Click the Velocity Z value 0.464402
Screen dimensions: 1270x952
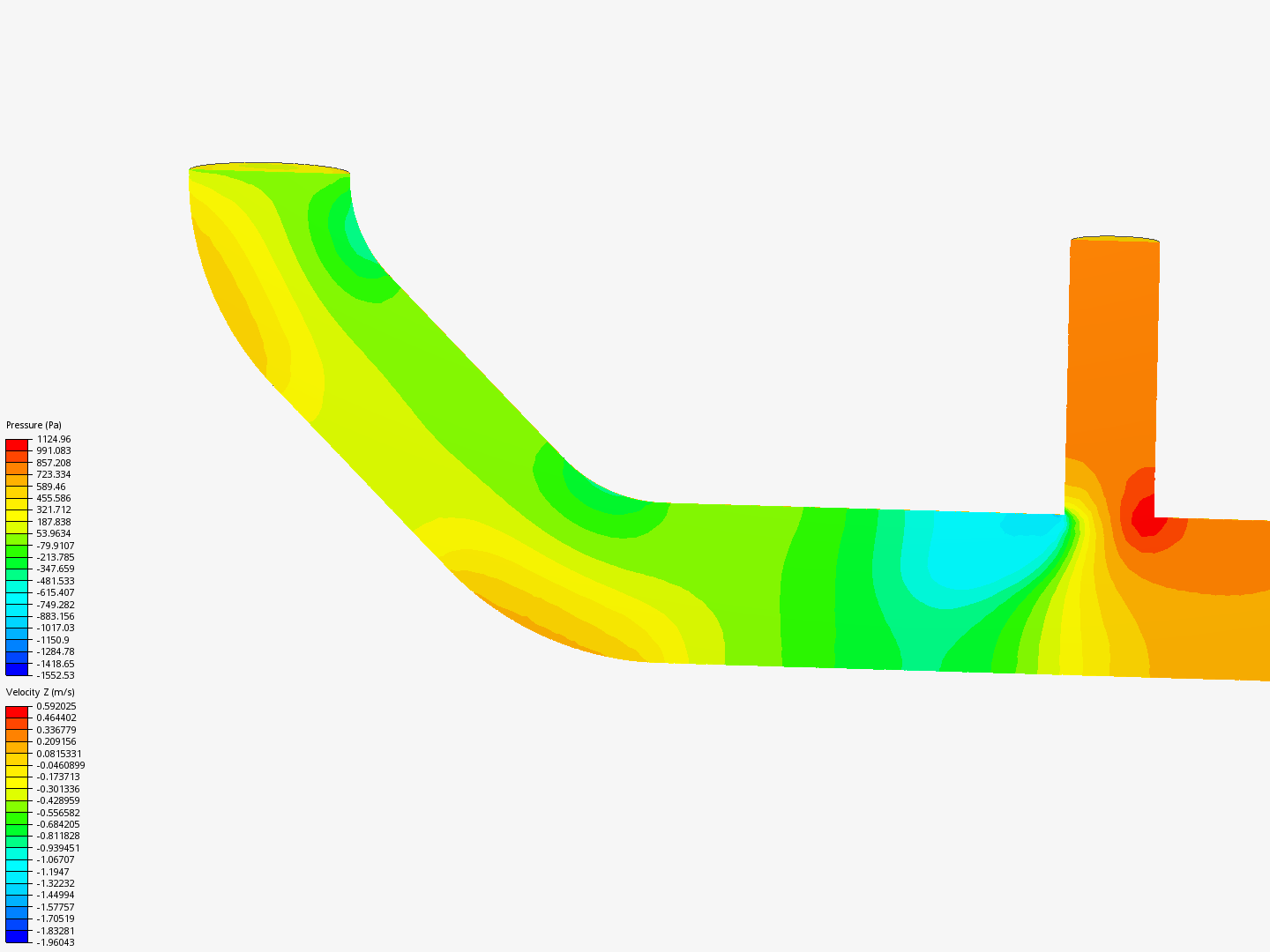click(56, 718)
